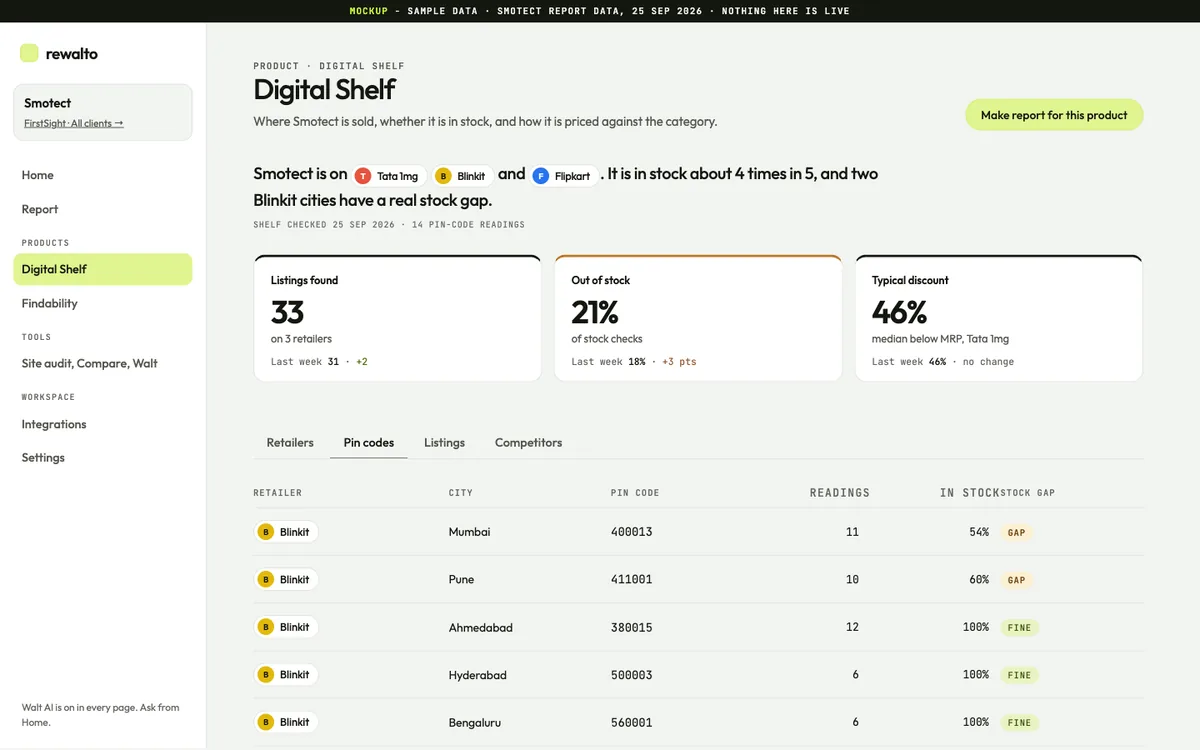Image resolution: width=1200 pixels, height=750 pixels.
Task: Click Blinkit badge in Mumbai row
Action: [x=286, y=532]
